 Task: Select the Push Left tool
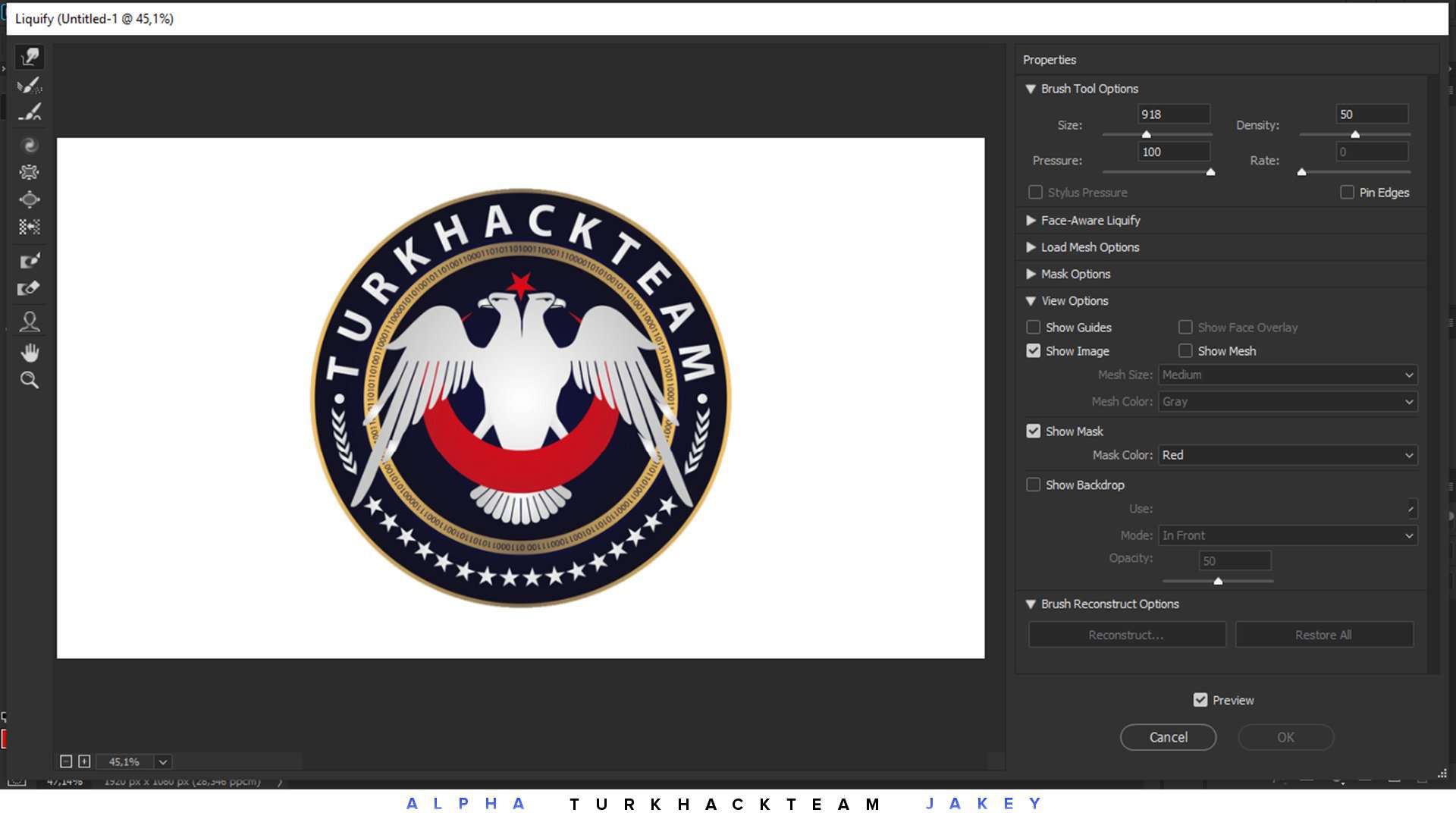[x=30, y=227]
